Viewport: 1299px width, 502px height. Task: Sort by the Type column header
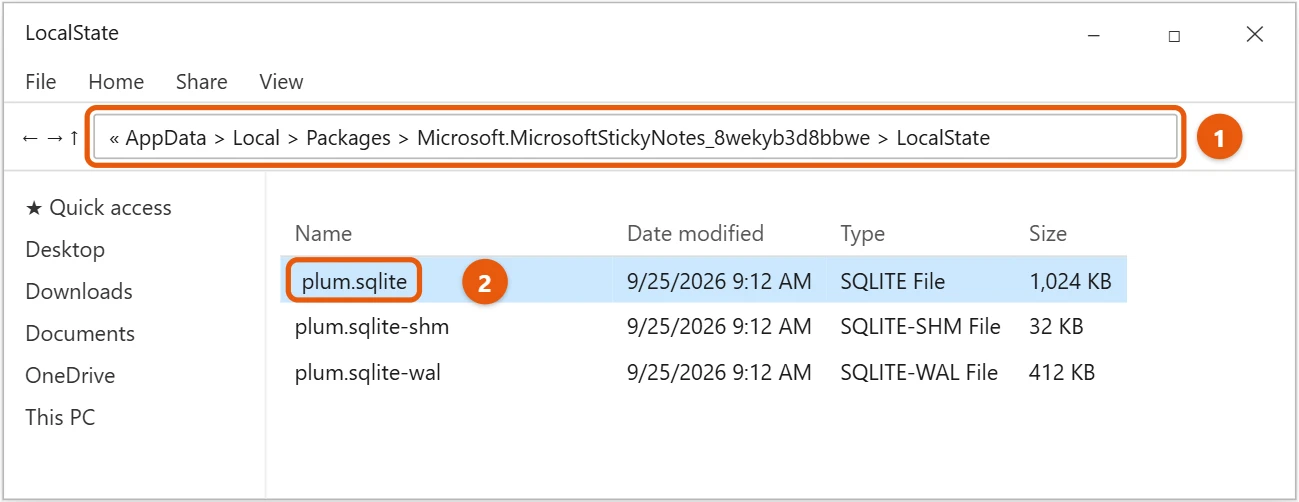click(x=863, y=234)
